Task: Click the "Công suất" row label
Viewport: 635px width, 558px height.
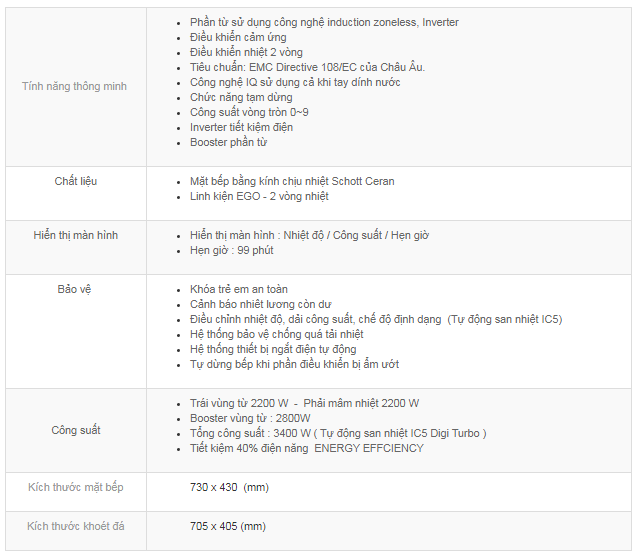Action: (76, 430)
